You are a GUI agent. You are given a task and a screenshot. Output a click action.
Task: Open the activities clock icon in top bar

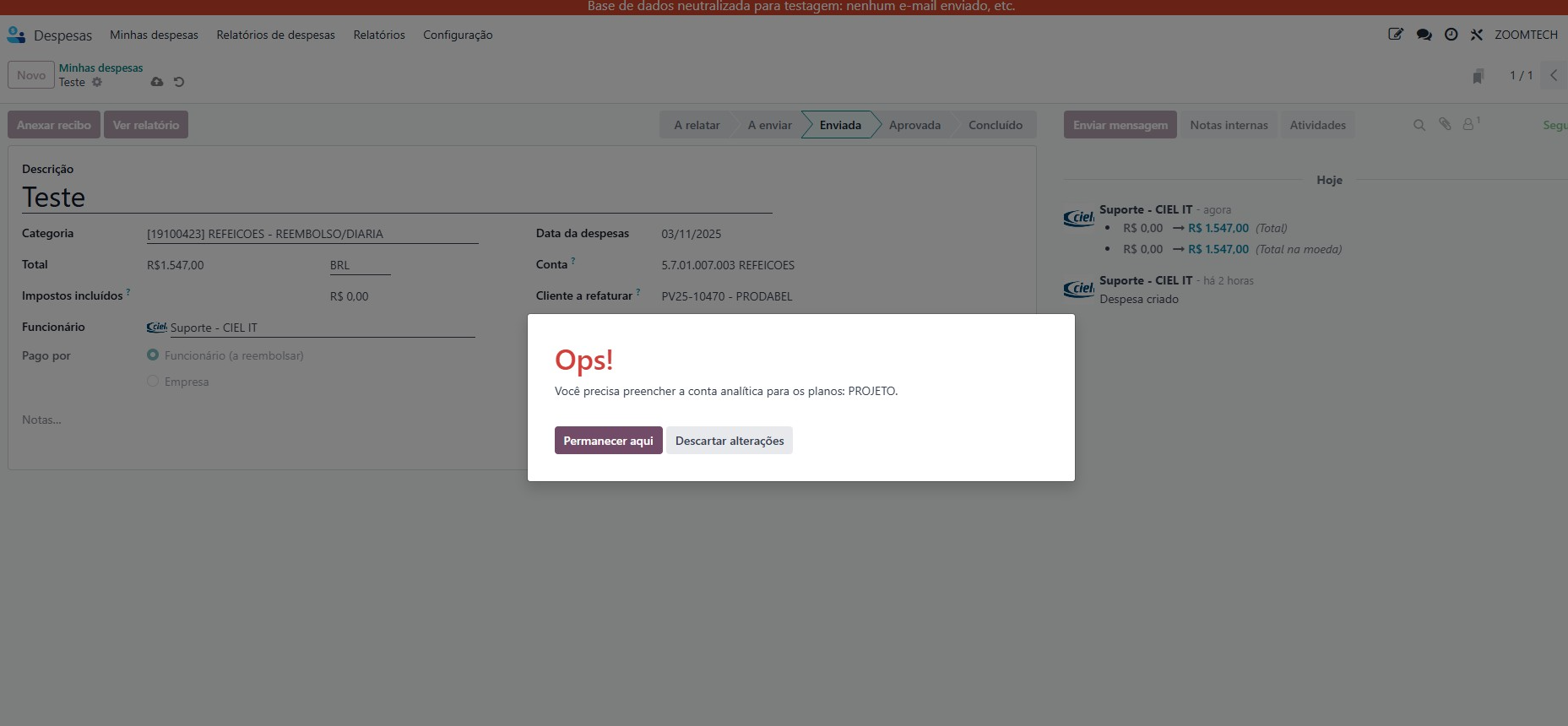tap(1451, 35)
